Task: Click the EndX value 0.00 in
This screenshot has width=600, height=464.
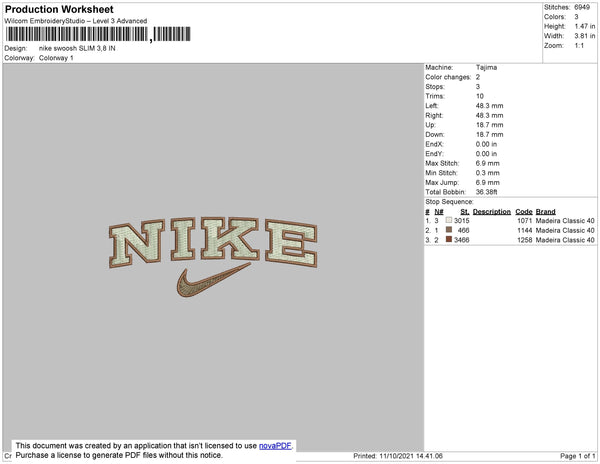Action: (x=486, y=144)
